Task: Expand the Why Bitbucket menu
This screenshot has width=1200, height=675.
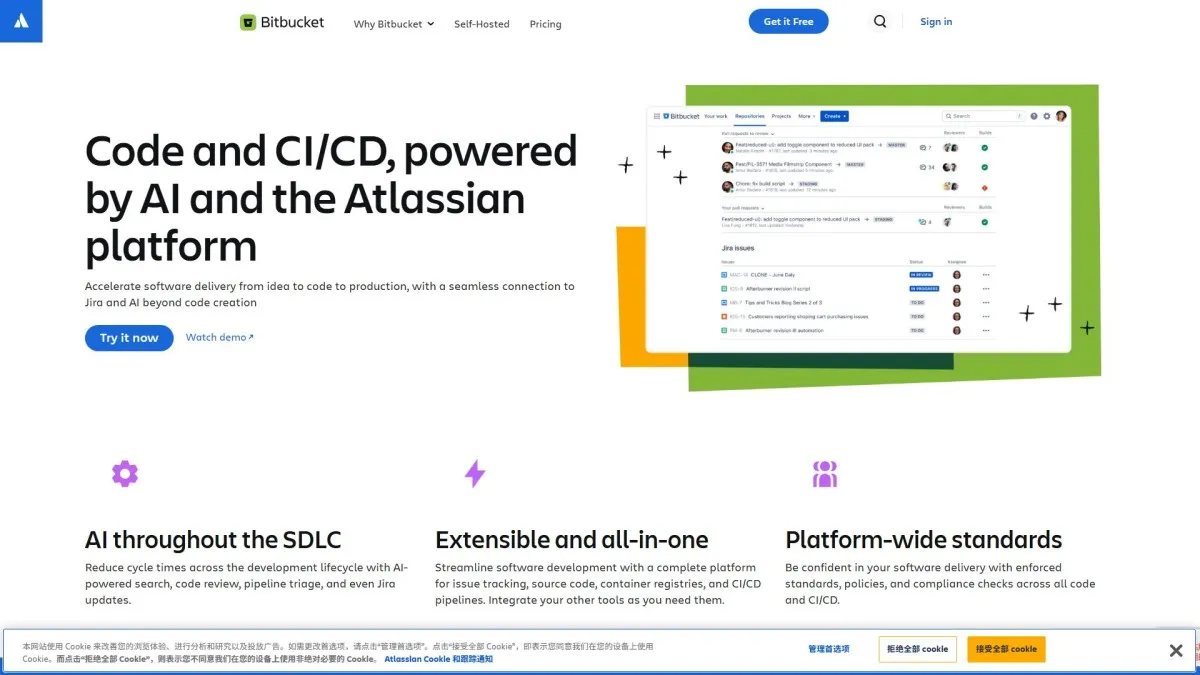Action: 394,24
